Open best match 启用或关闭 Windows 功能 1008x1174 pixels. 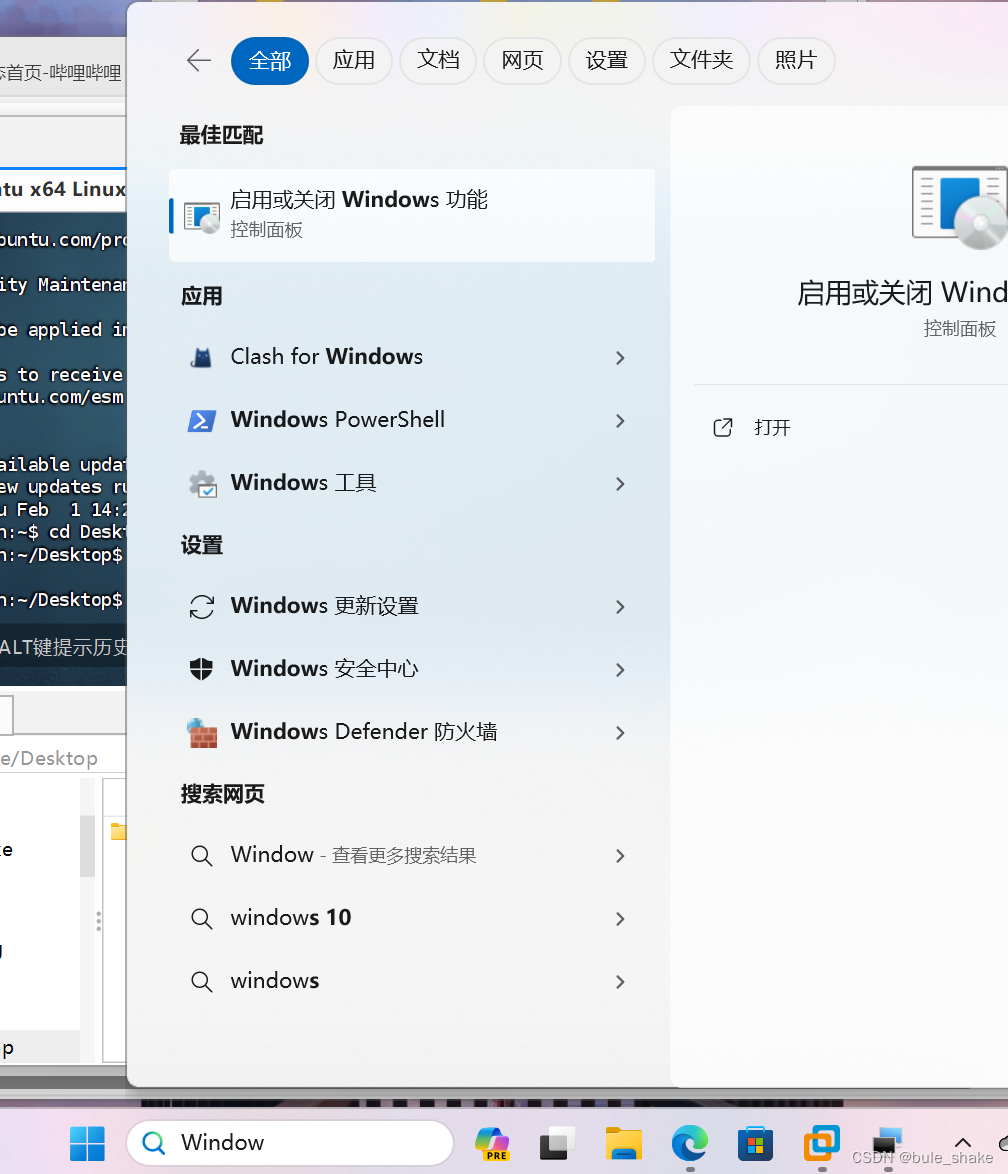412,216
